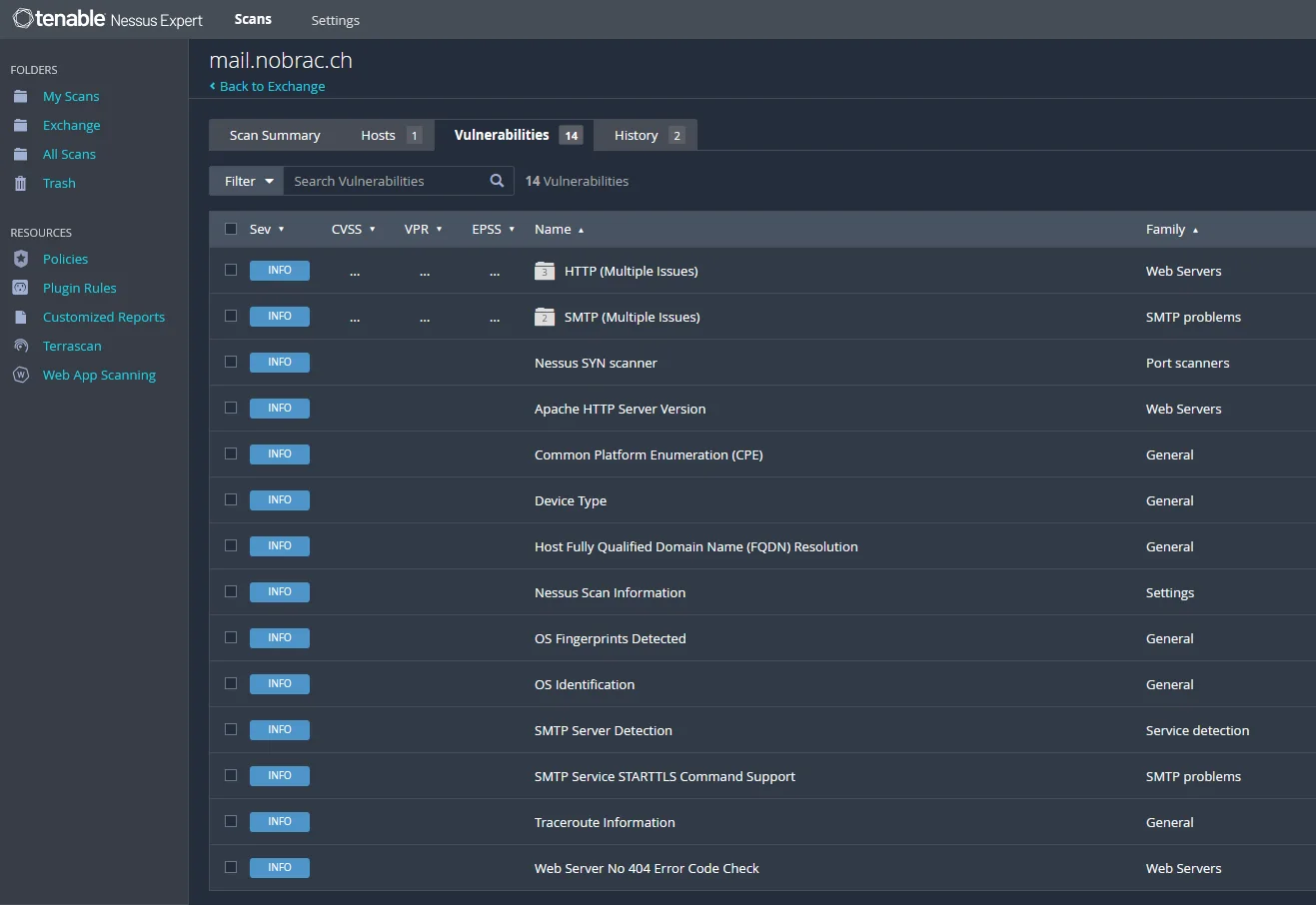
Task: Sort by the CVSS column arrow
Action: 373,230
